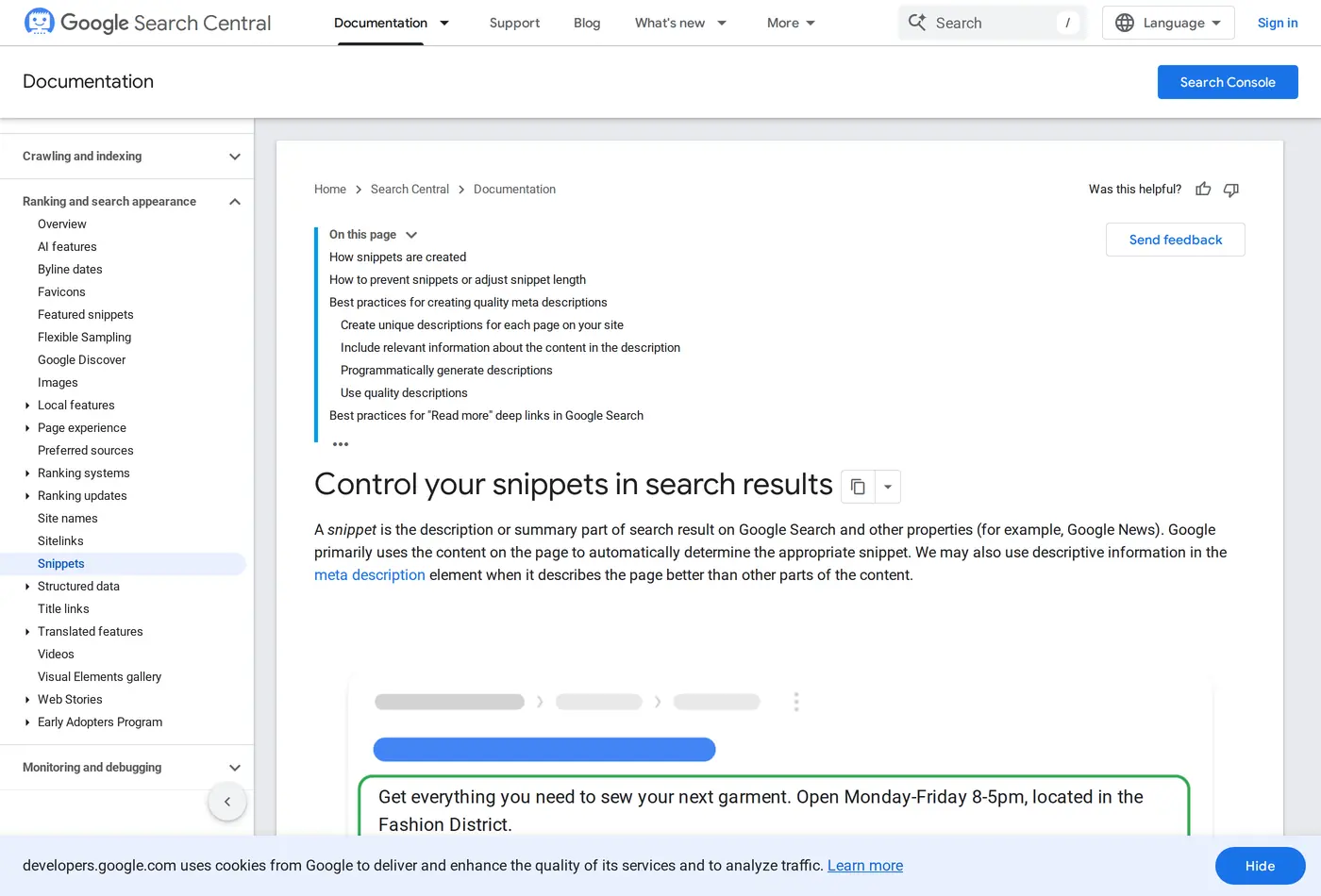Jump to How snippets are created

point(397,257)
